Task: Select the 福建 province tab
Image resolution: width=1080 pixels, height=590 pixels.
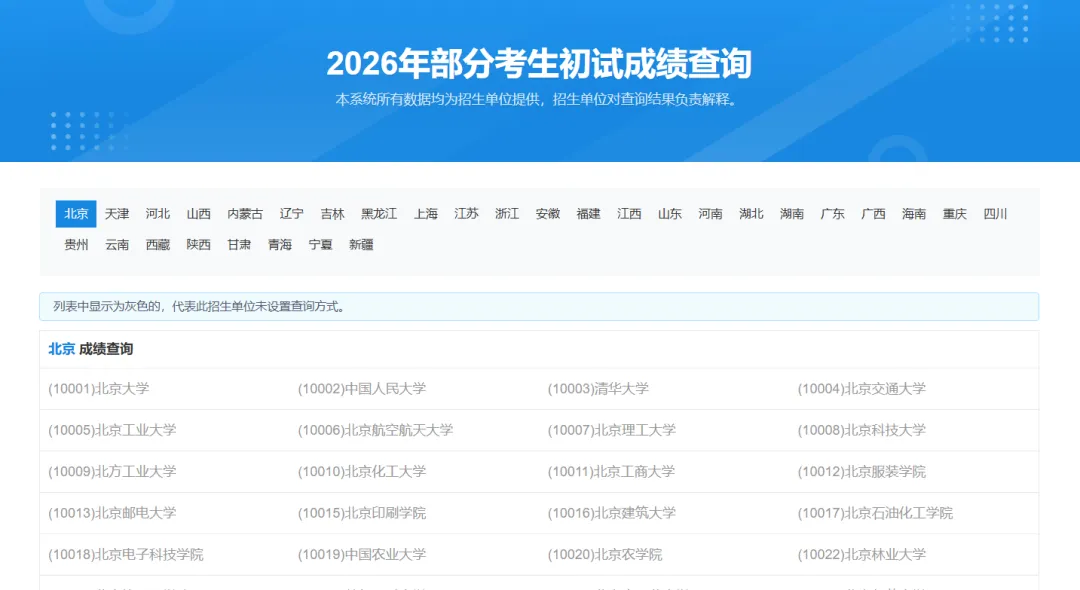Action: pyautogui.click(x=588, y=214)
